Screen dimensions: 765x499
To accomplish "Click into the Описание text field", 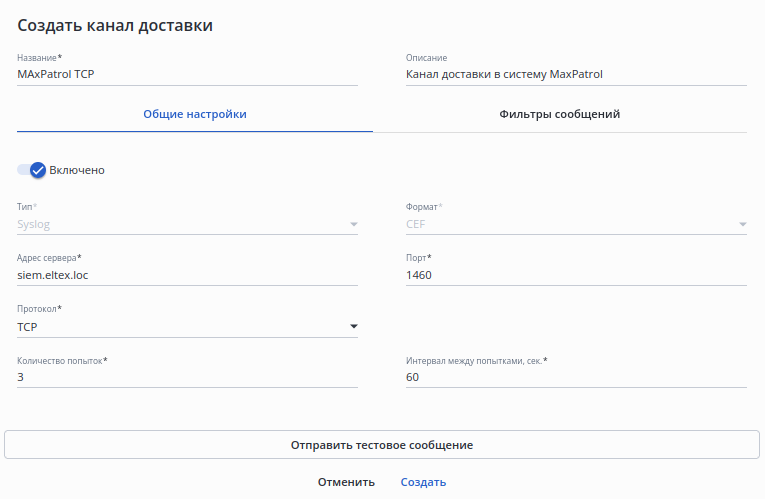I will point(576,74).
